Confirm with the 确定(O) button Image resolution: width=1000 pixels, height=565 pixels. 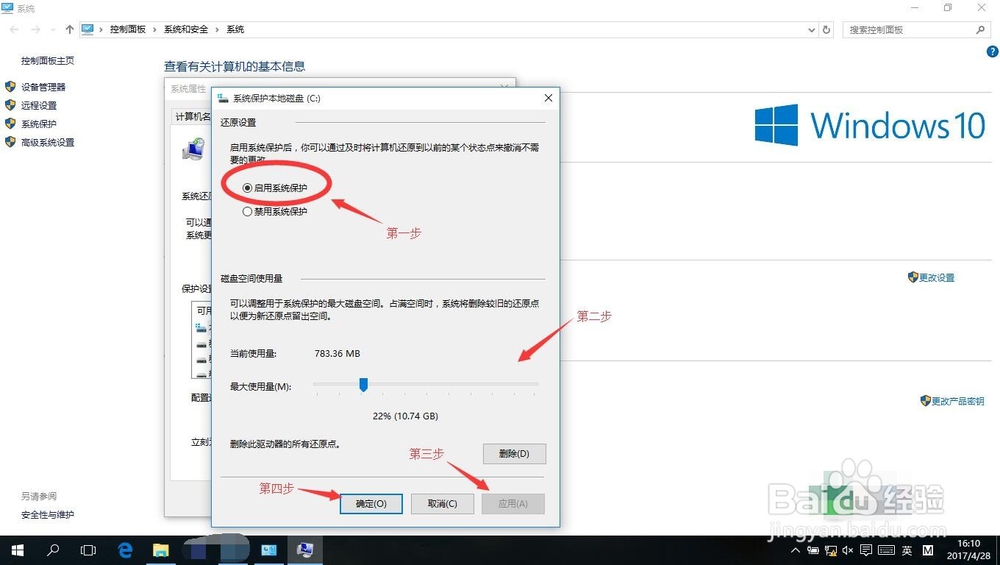pyautogui.click(x=371, y=503)
